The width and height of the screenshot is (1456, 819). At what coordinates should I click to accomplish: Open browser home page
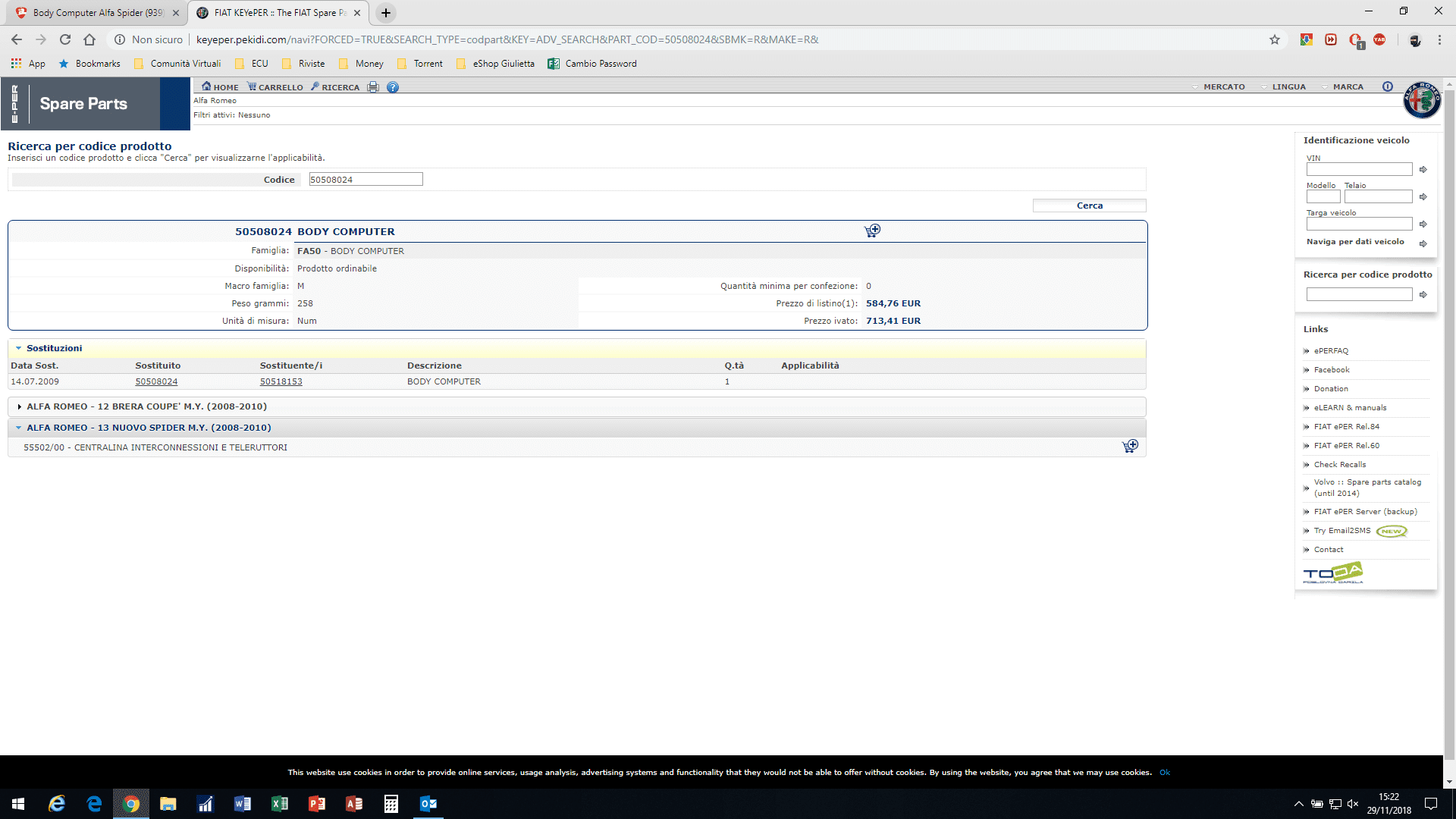89,39
